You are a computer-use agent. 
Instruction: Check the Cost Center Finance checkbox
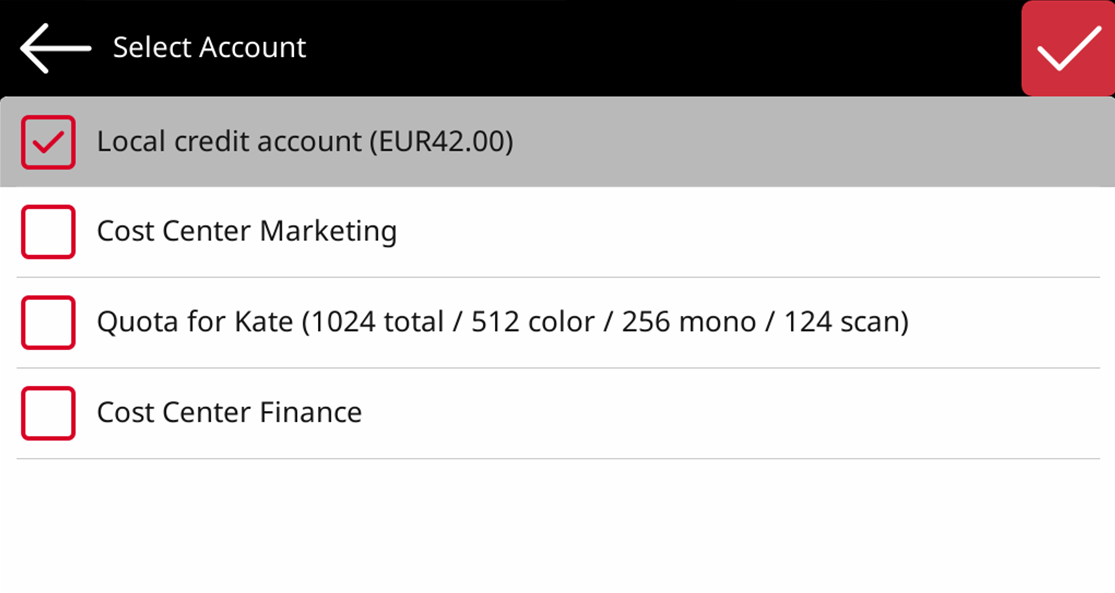(x=48, y=413)
